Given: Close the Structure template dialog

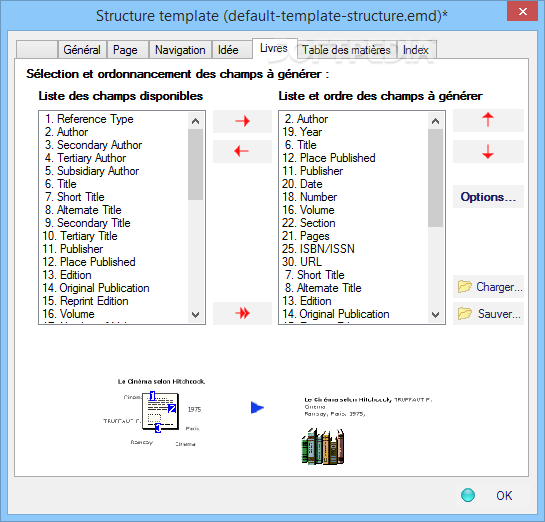Looking at the screenshot, I should click(522, 11).
